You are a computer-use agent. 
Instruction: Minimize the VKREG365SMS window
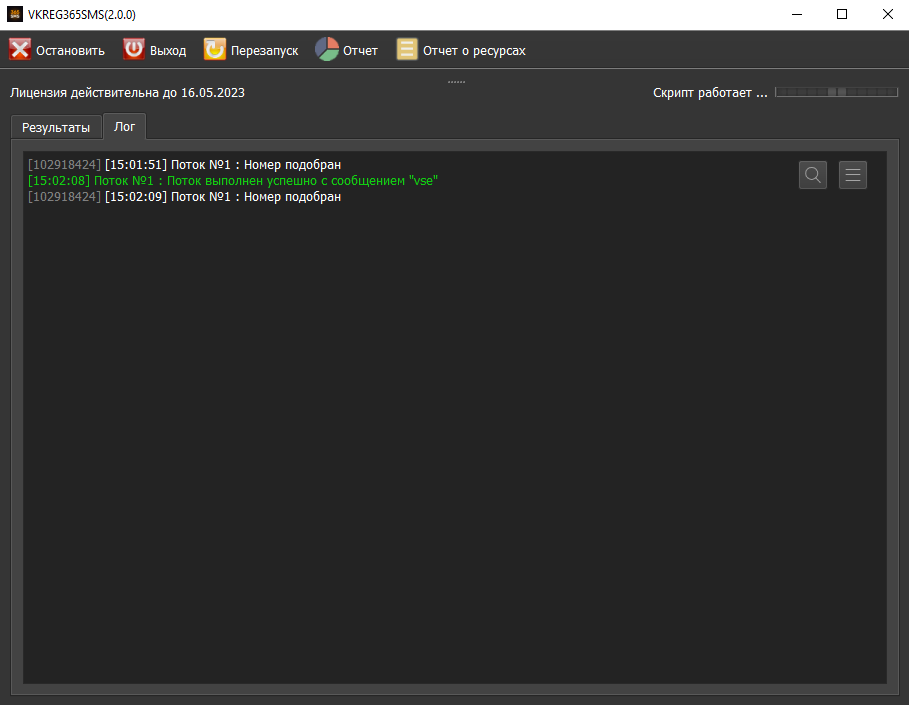coord(796,15)
